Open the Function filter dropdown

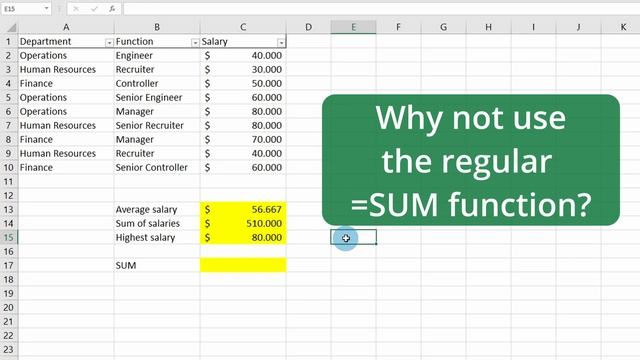tap(195, 42)
